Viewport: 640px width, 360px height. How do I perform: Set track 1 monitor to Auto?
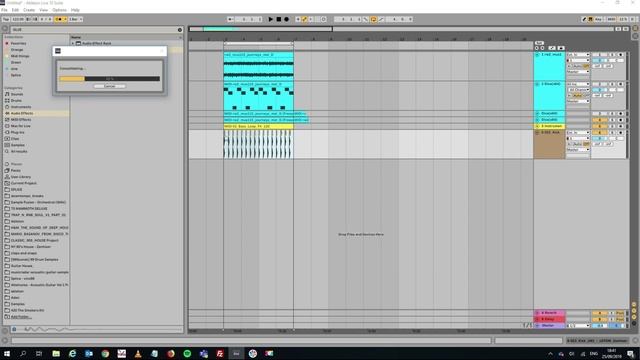pyautogui.click(x=577, y=66)
